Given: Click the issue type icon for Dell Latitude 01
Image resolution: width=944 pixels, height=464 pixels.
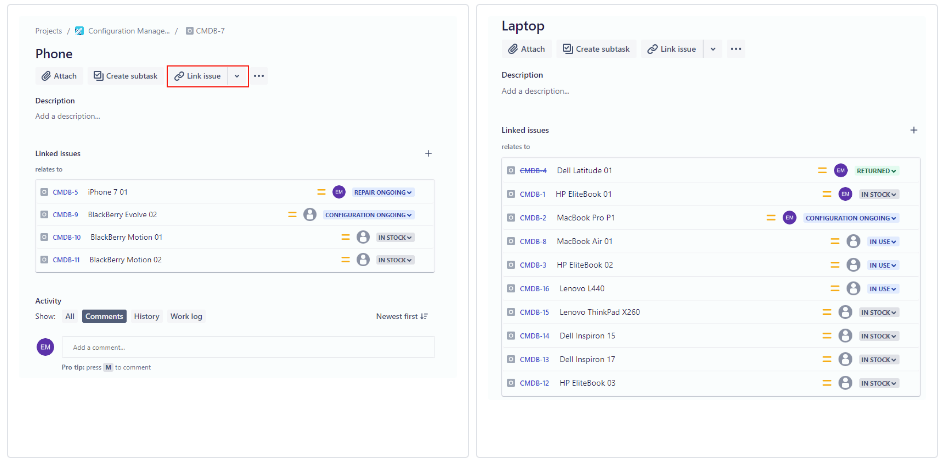Looking at the screenshot, I should pos(510,171).
